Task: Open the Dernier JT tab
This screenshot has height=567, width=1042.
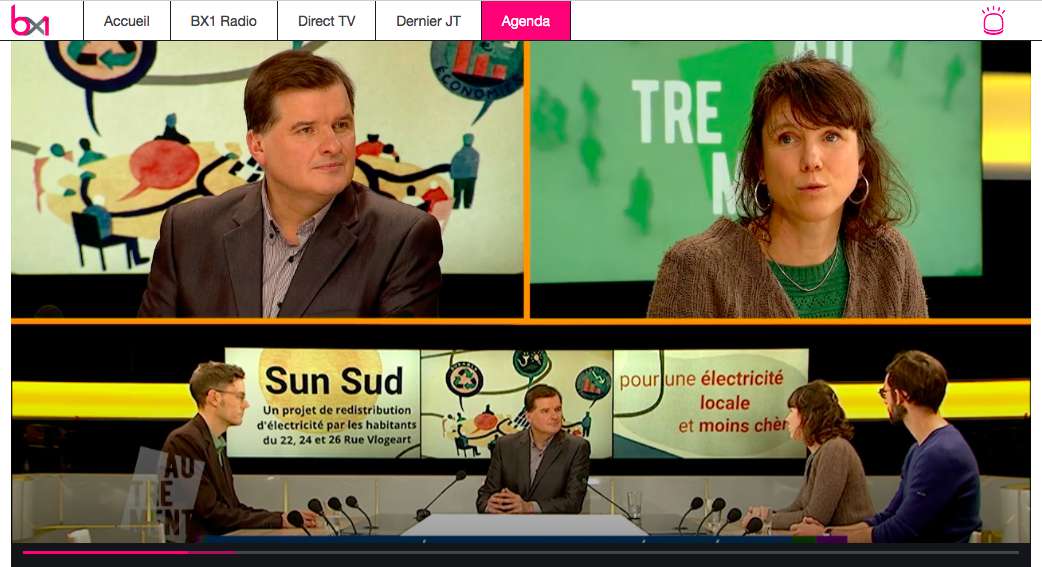Action: [428, 21]
